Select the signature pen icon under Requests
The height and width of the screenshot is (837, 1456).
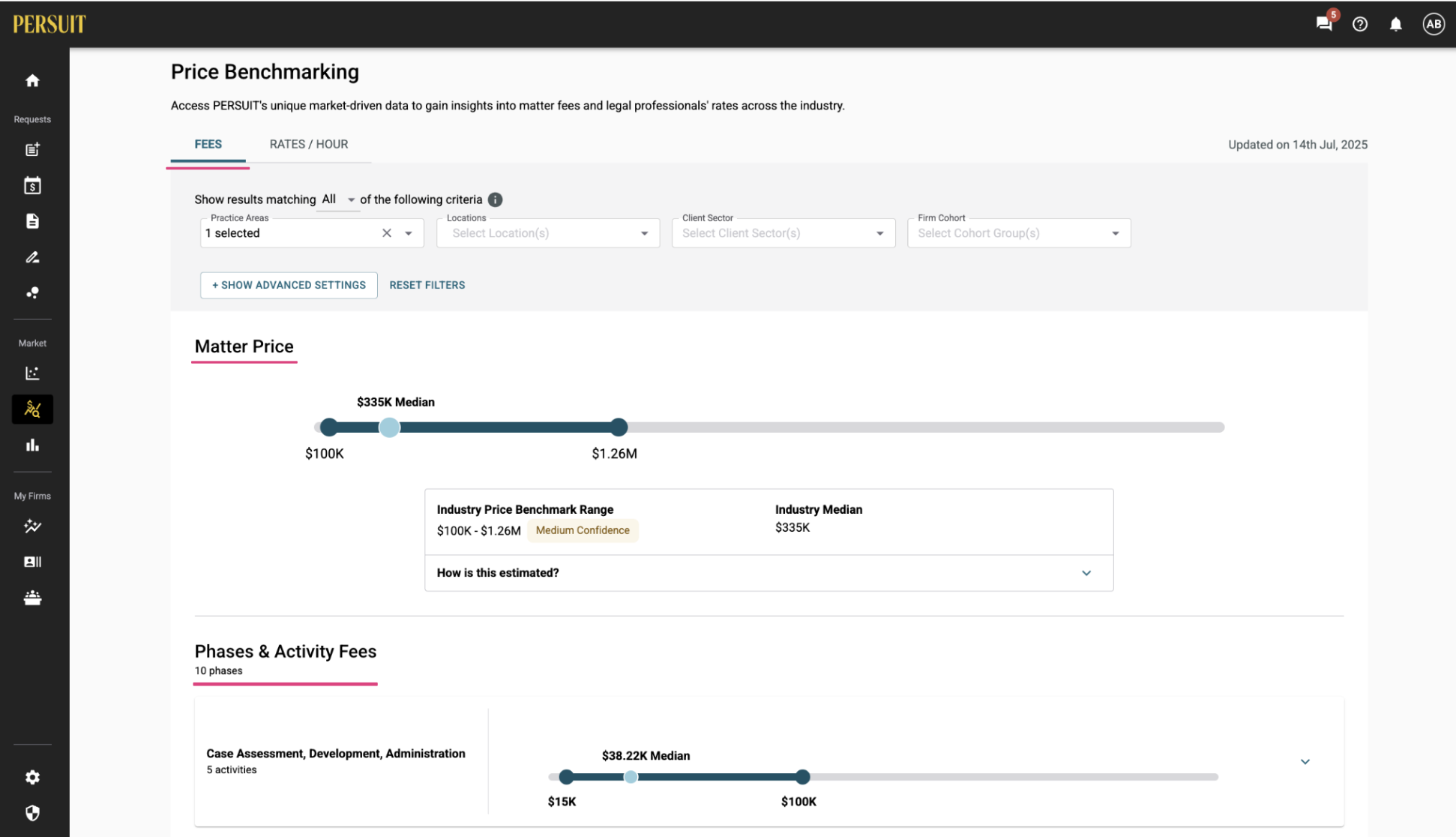[32, 257]
